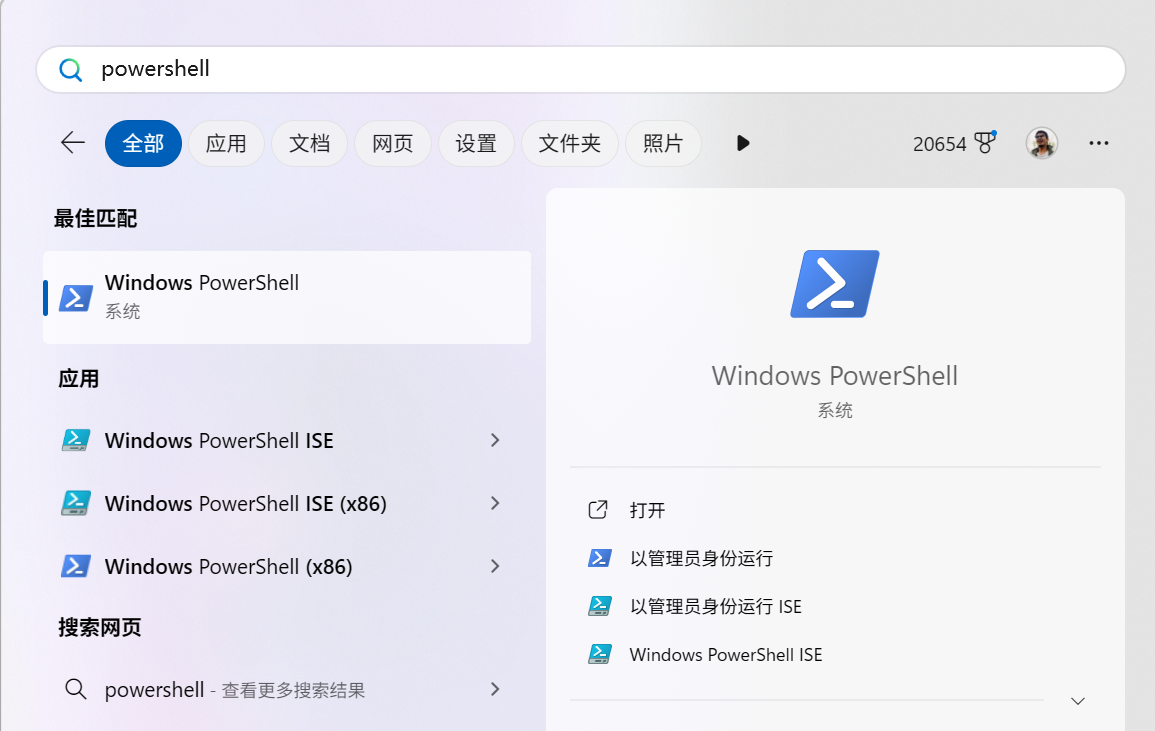Expand Windows PowerShell ISE result chevron
This screenshot has width=1155, height=731.
click(495, 440)
